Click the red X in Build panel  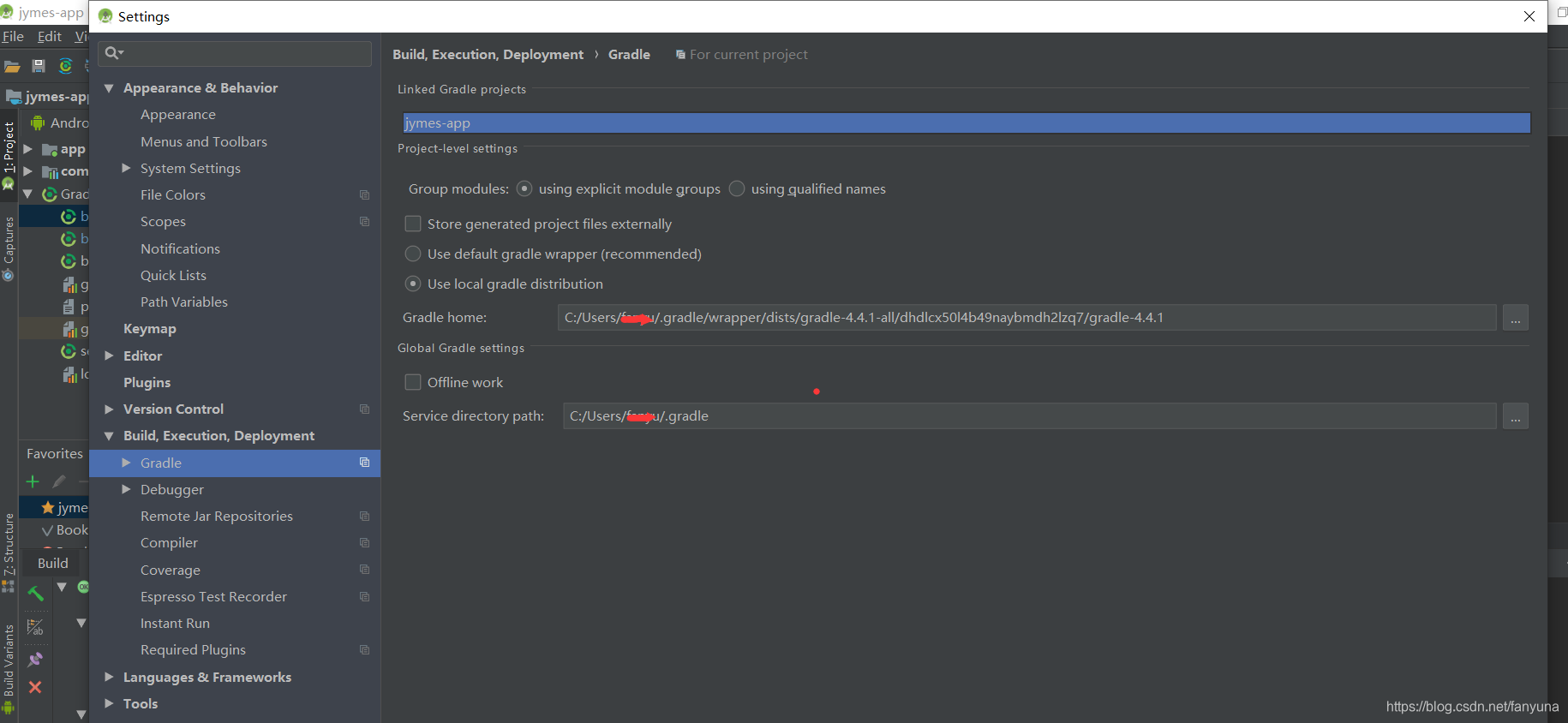pyautogui.click(x=35, y=687)
